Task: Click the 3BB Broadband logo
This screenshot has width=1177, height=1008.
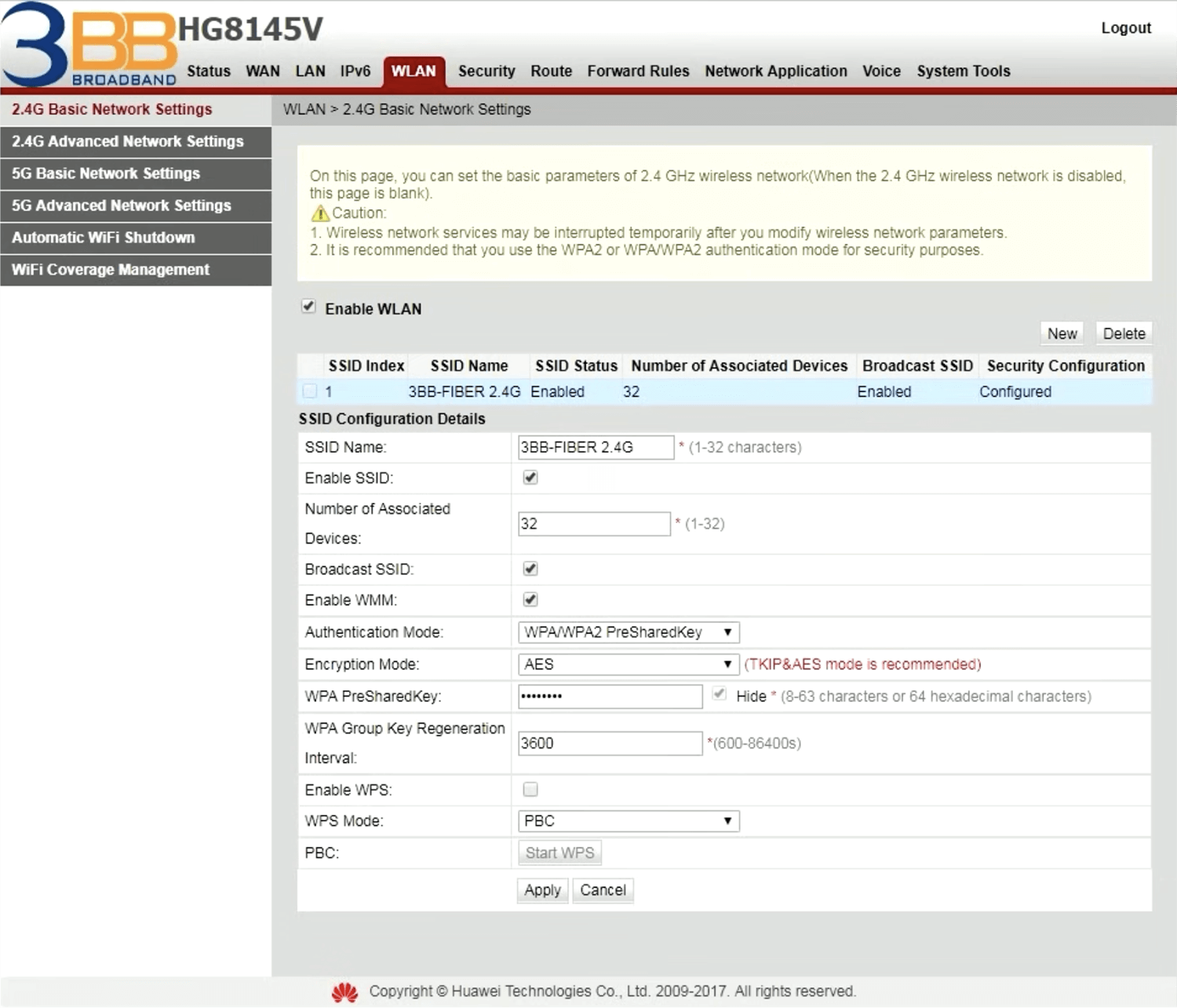Action: click(x=88, y=45)
